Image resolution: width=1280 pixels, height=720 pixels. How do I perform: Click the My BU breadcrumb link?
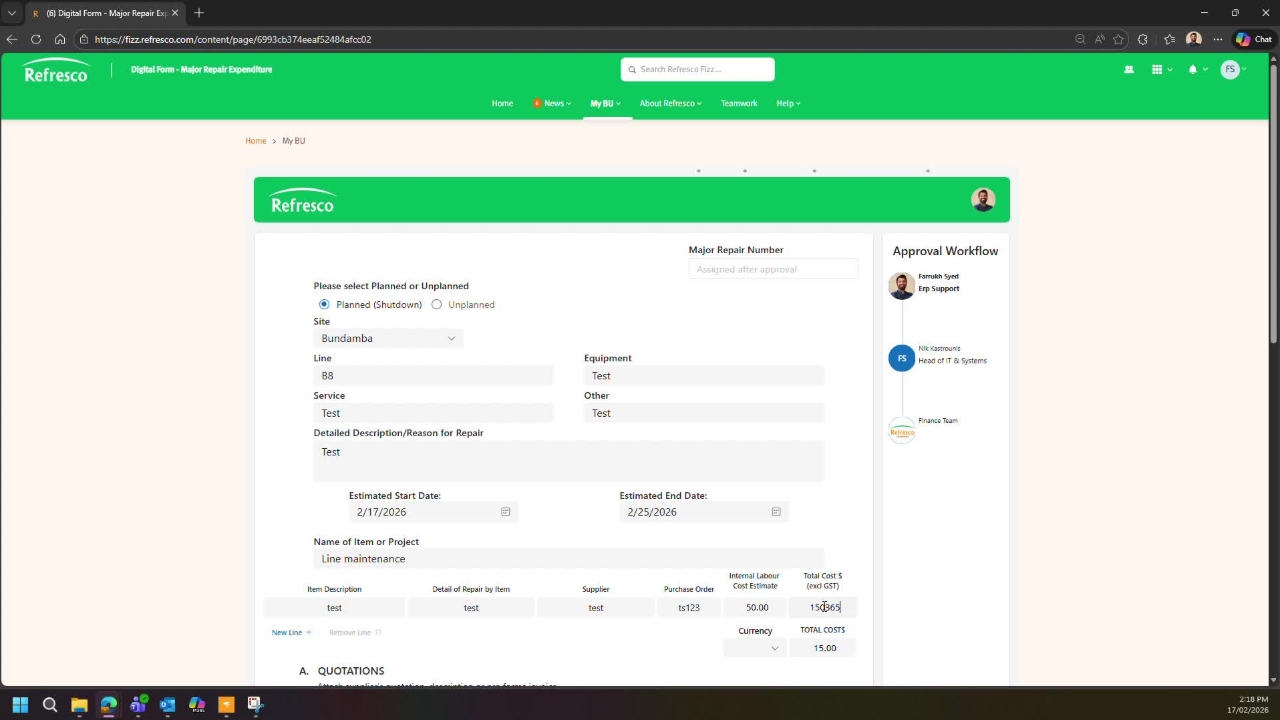293,141
